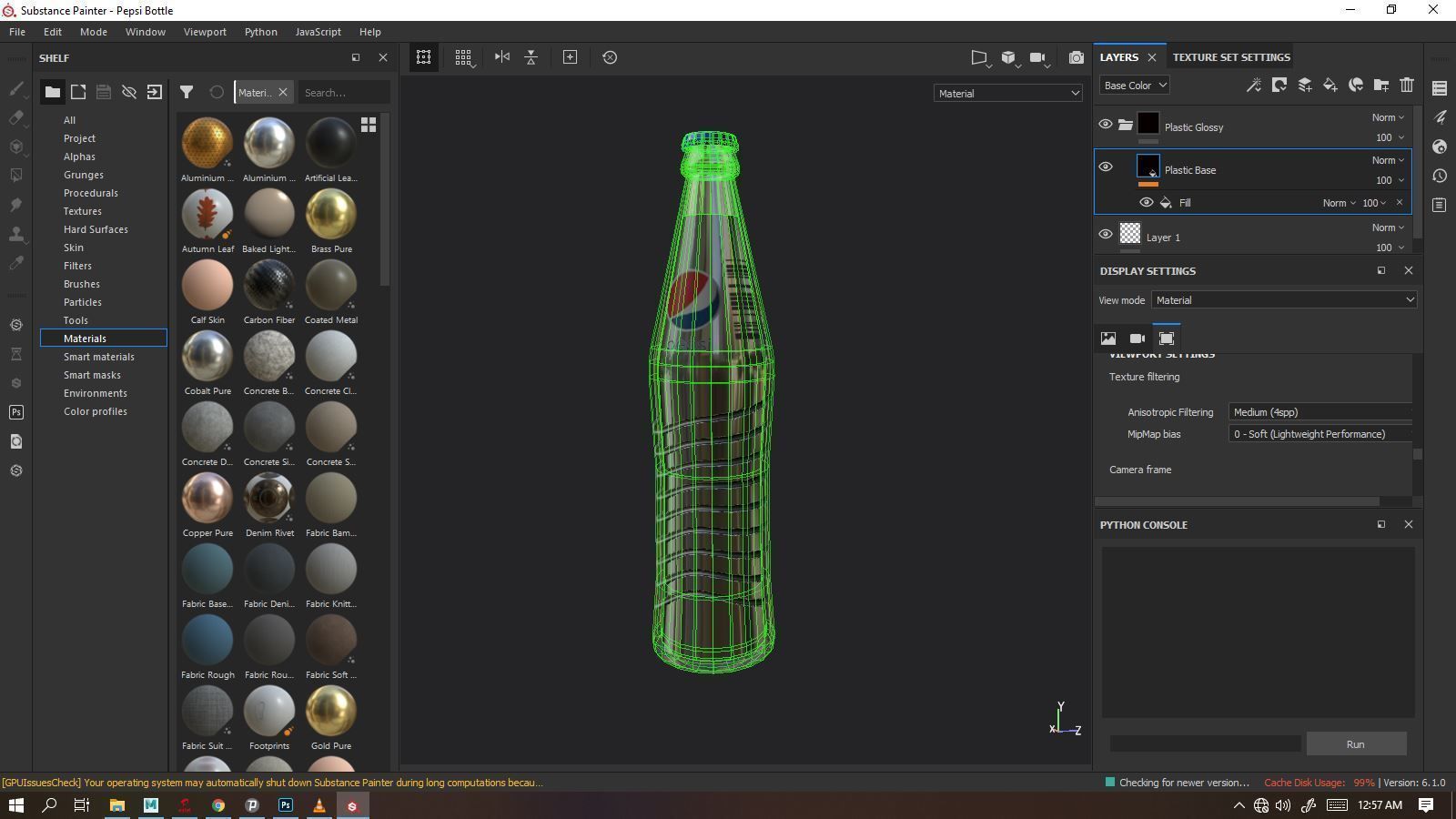Adjust the Plastic Glossy opacity slider
Screen dimensions: 1456x819
[x=1389, y=137]
